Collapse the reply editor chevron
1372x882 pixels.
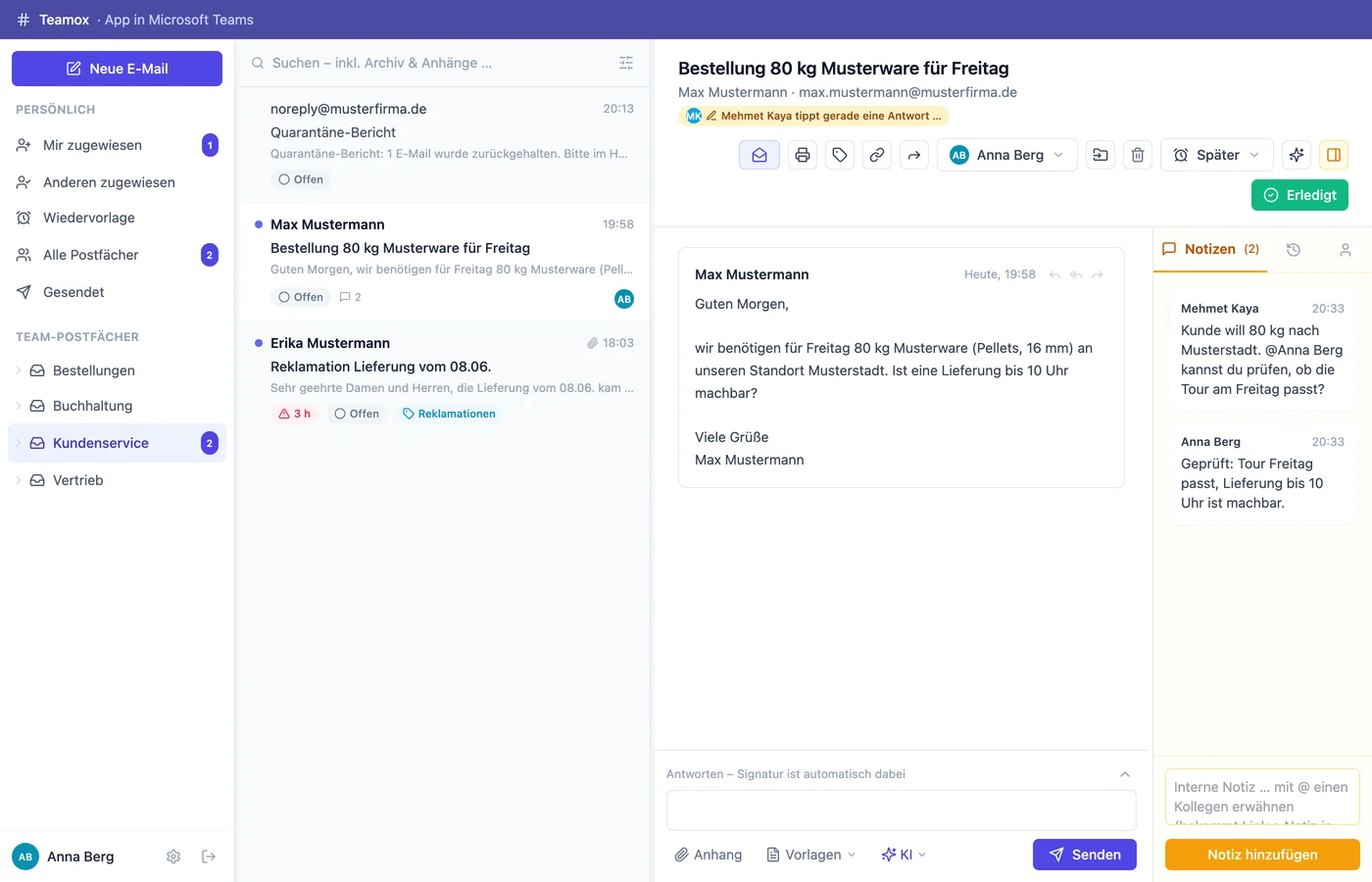tap(1125, 774)
